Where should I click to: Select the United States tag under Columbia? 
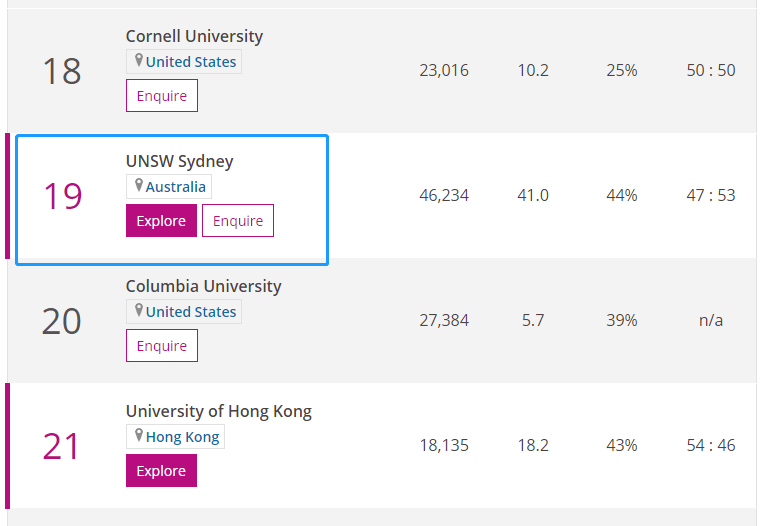pos(191,312)
